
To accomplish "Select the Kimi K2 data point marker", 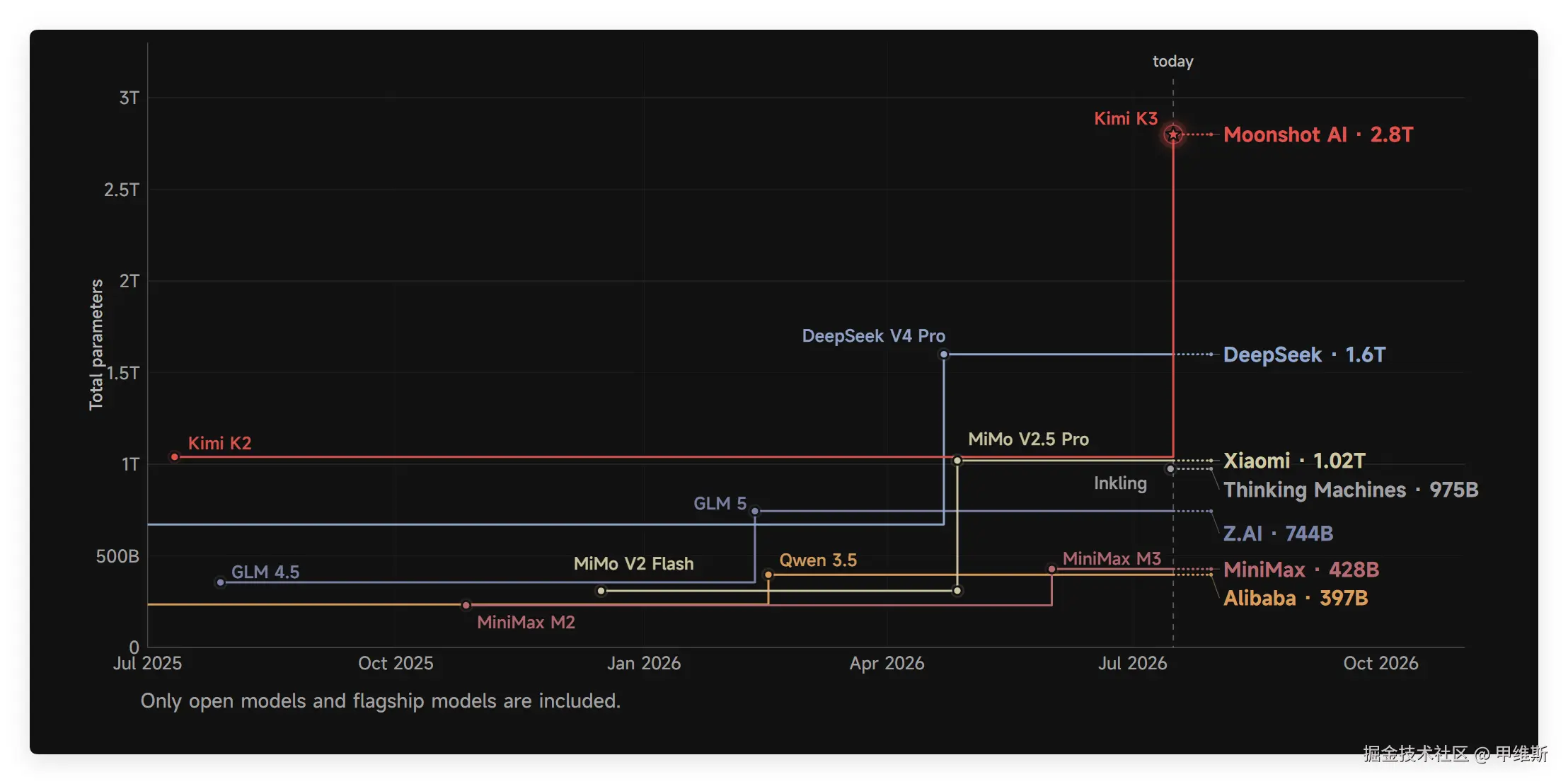I will click(175, 457).
